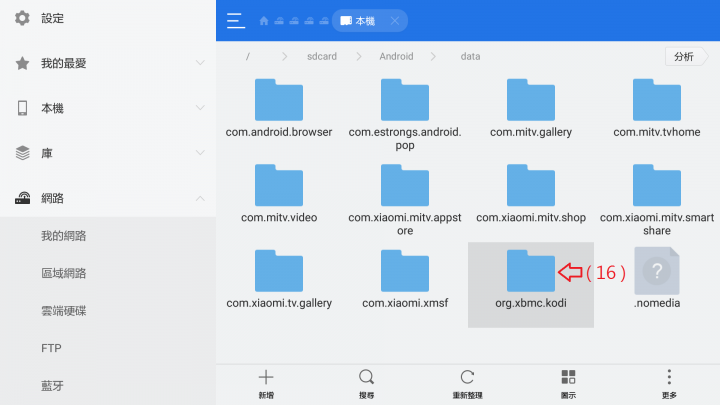Open the hamburger menu icon

(236, 21)
